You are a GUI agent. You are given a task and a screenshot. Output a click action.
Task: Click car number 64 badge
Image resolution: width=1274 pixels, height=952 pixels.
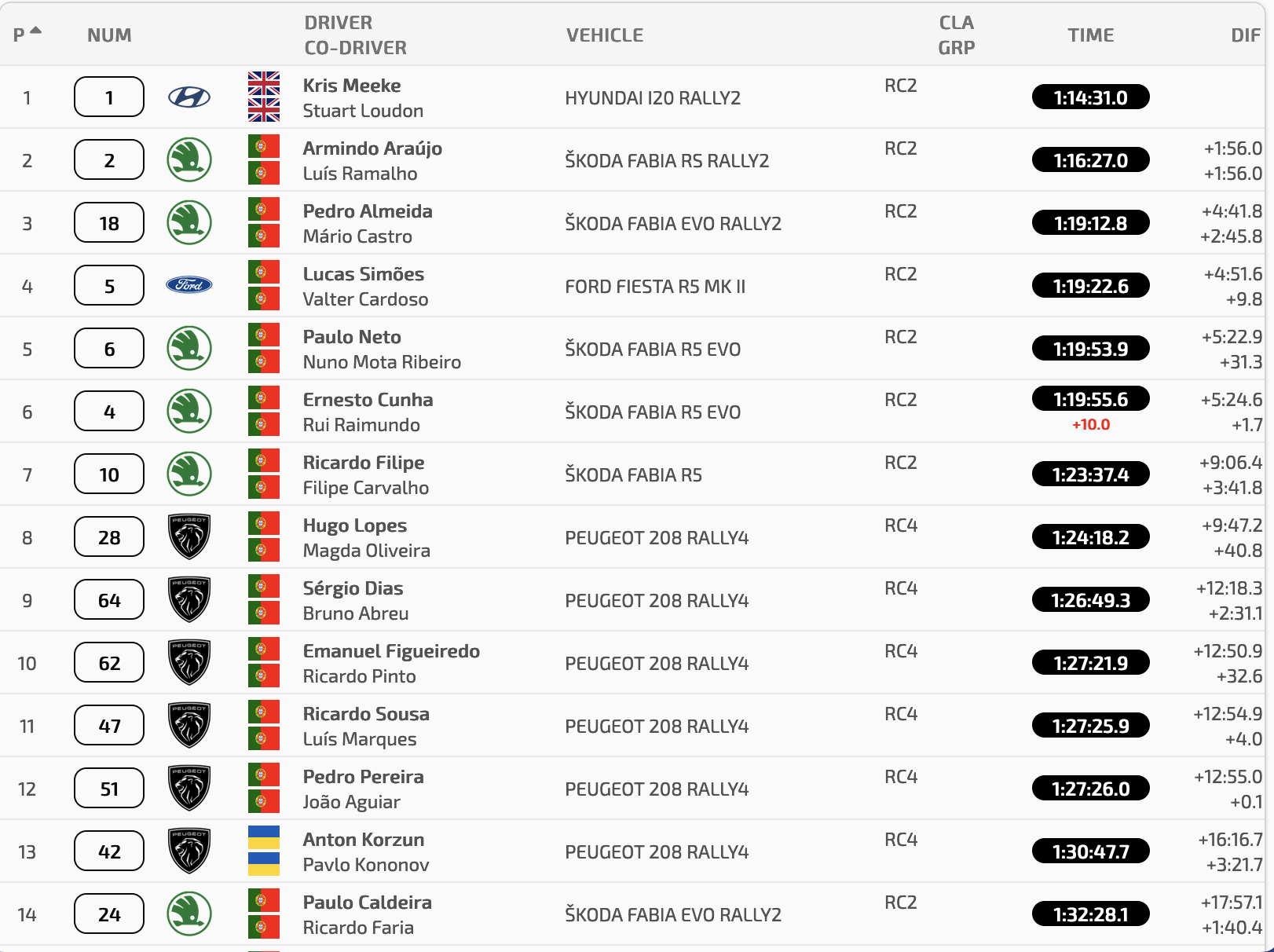(109, 599)
